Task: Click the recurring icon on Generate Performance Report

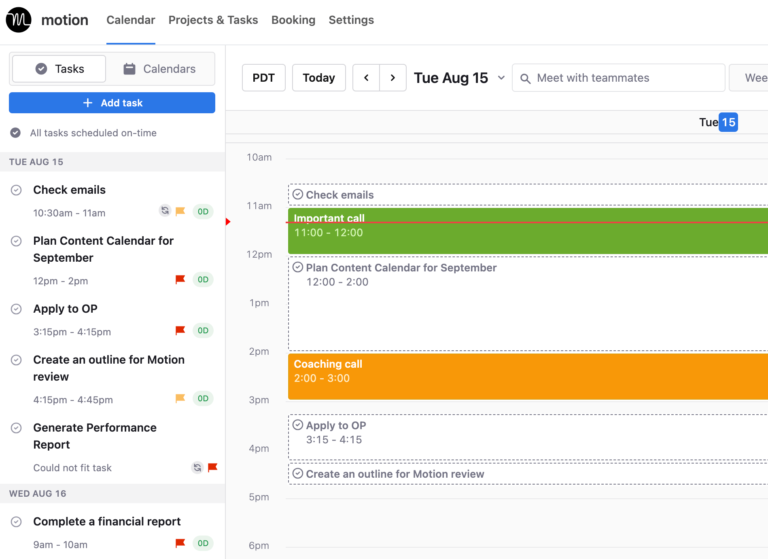Action: (197, 467)
